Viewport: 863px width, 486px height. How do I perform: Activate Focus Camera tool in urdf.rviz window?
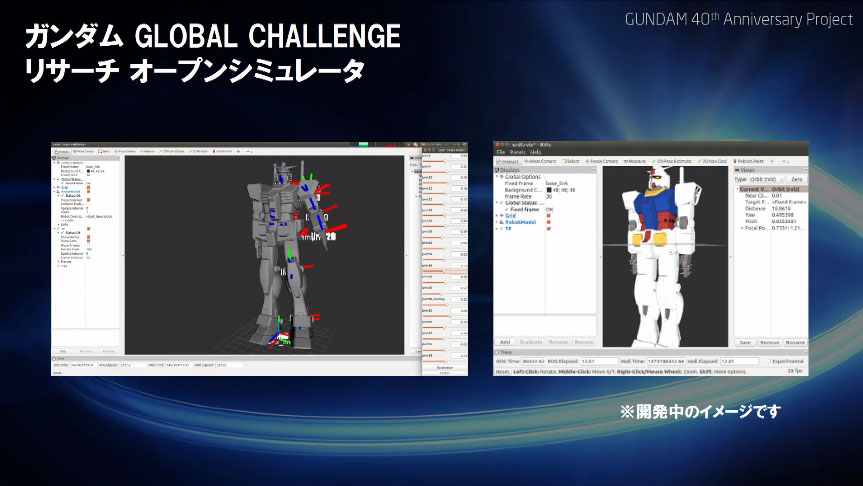point(602,161)
